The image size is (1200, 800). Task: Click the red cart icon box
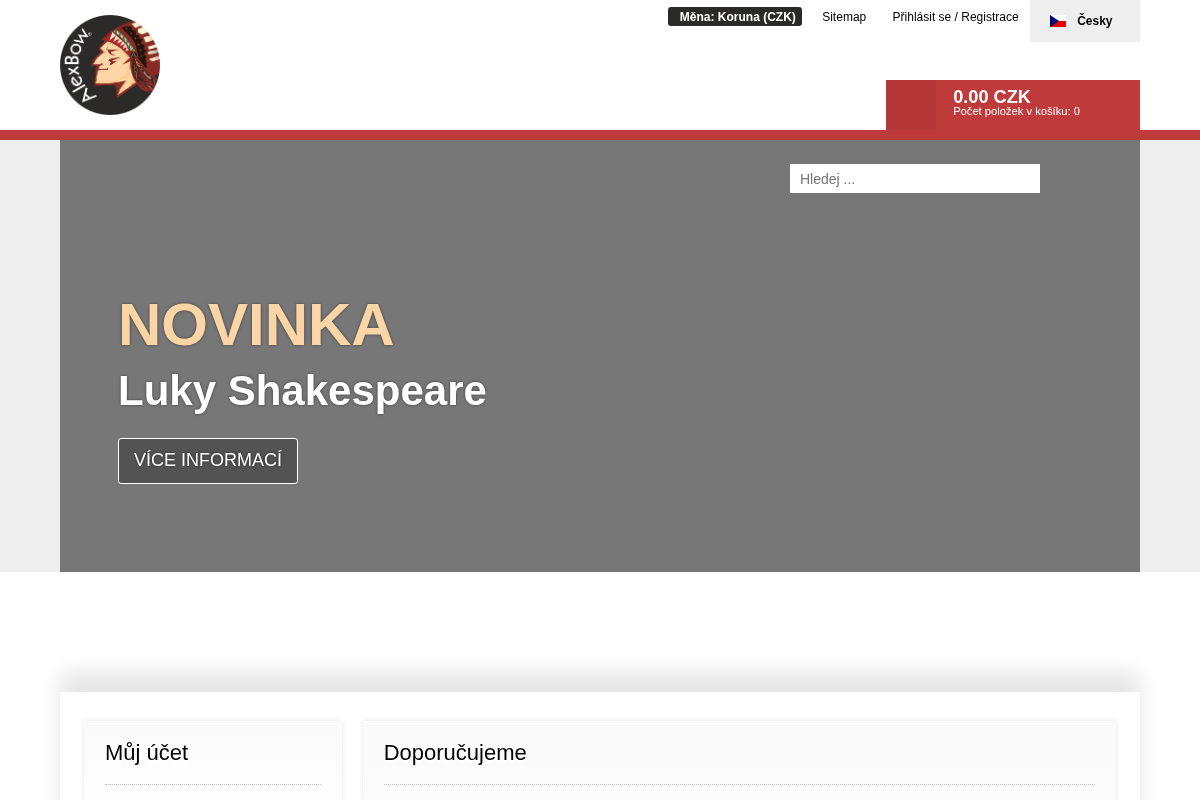[x=911, y=105]
